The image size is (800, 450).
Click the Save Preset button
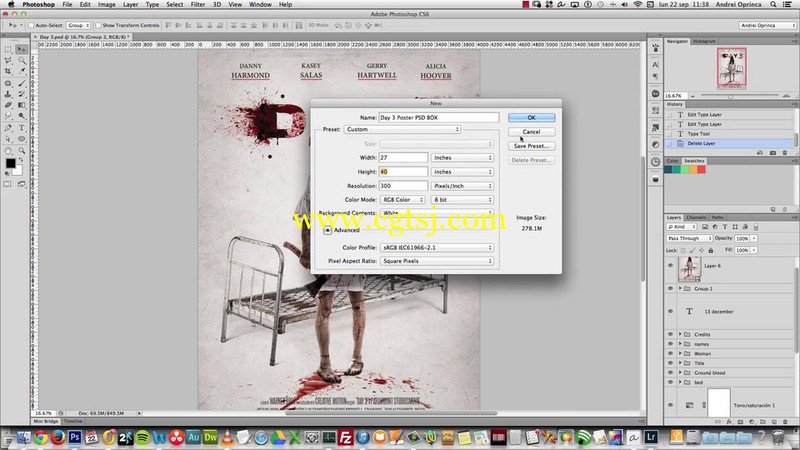point(531,146)
